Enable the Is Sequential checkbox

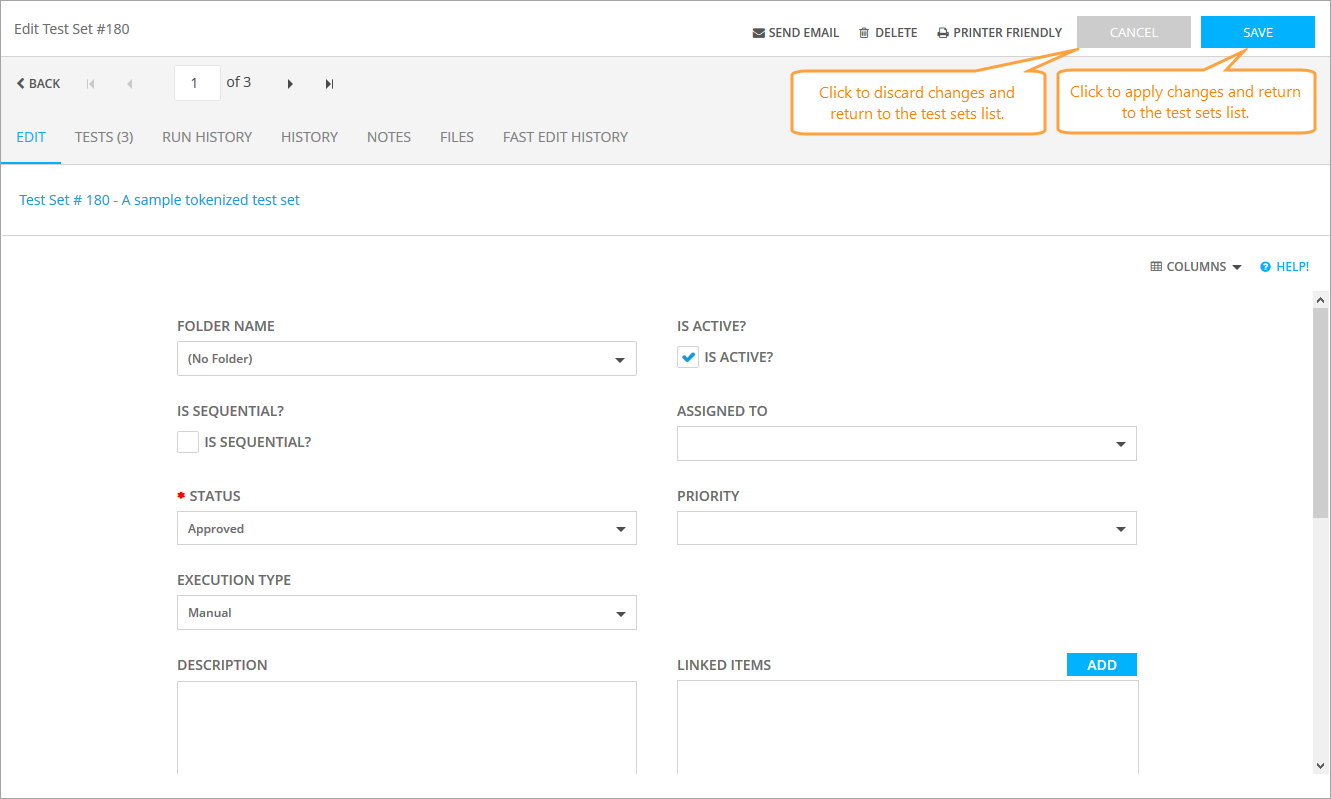(x=188, y=442)
